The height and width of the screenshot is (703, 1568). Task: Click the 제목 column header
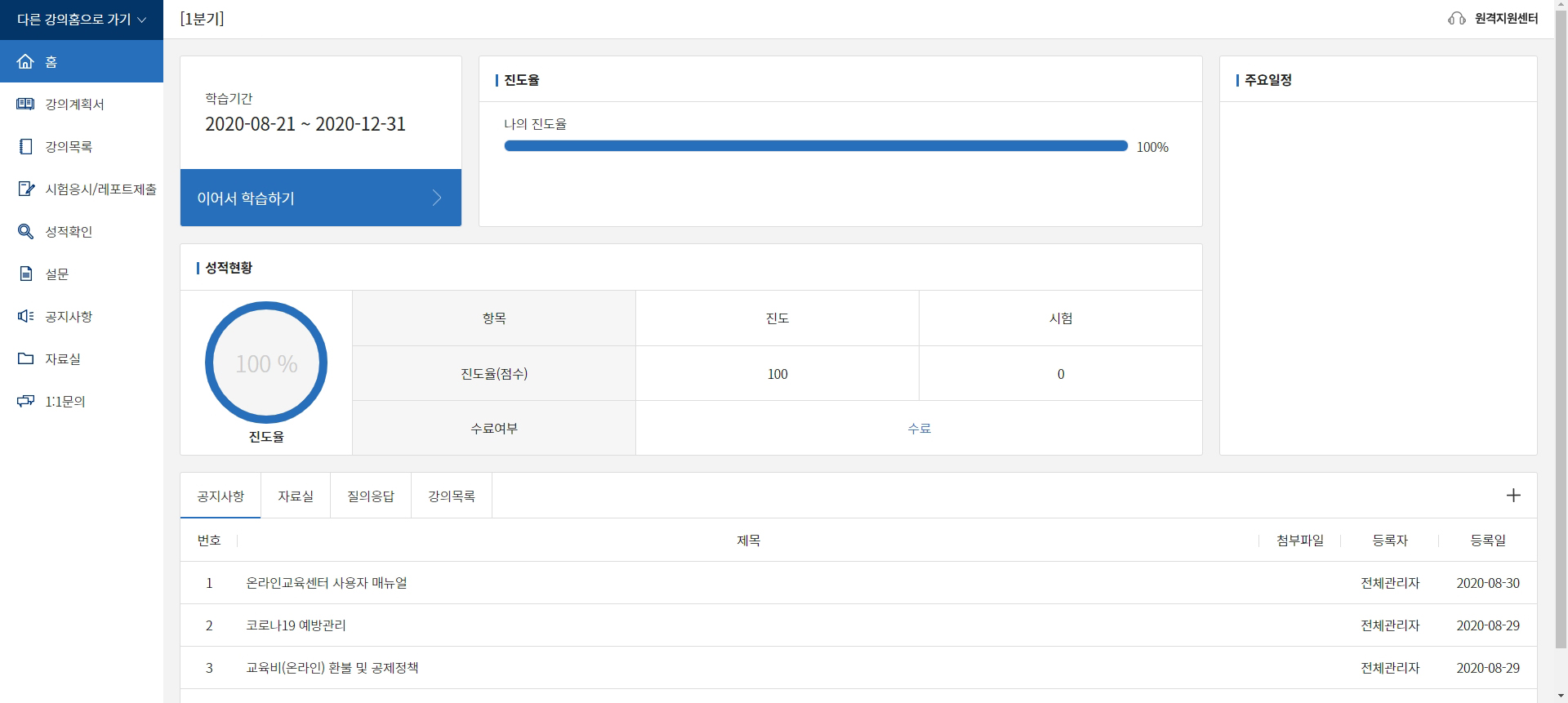click(x=748, y=541)
